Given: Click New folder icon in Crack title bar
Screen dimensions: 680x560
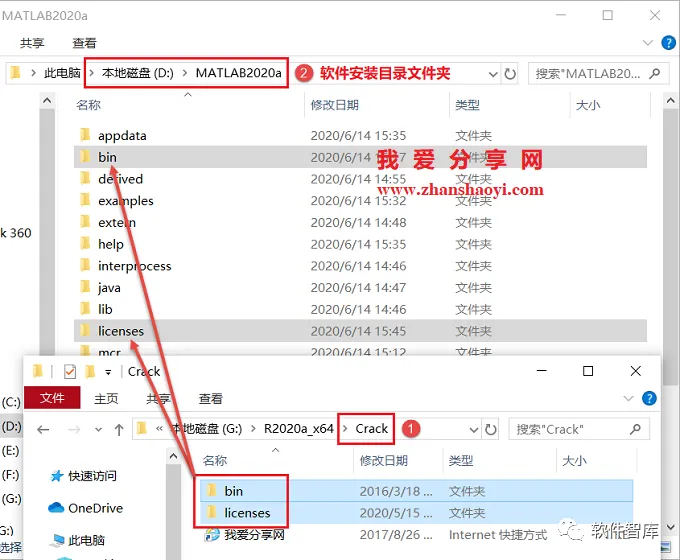Looking at the screenshot, I should pos(90,372).
